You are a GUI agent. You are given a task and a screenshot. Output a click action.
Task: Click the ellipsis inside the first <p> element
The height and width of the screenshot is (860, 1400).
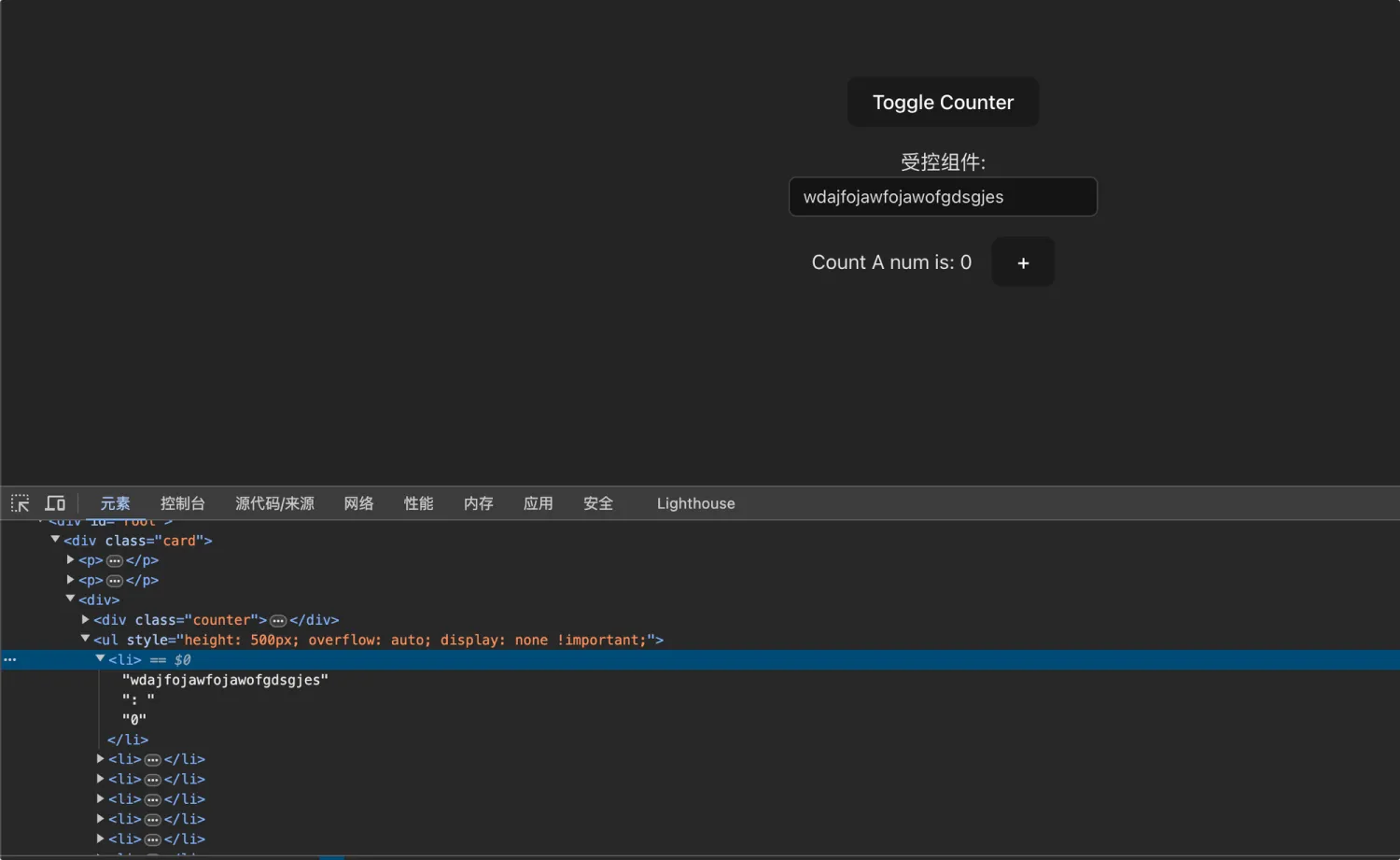(114, 560)
